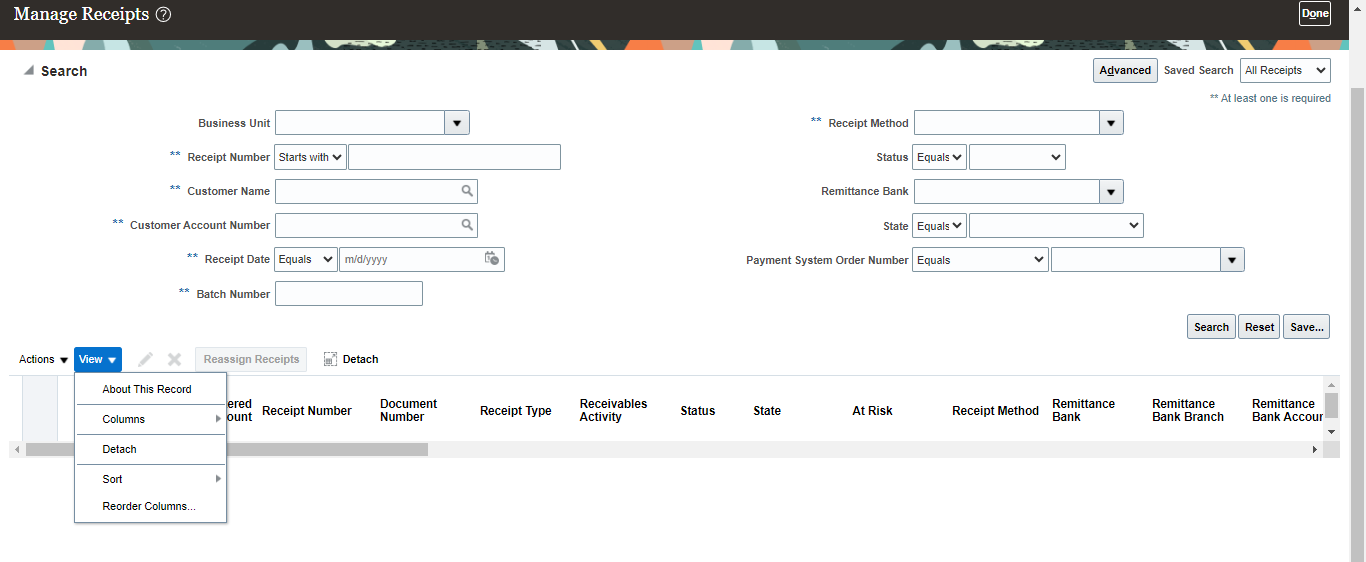Image resolution: width=1366 pixels, height=562 pixels.
Task: Click the Business Unit input field
Action: tap(360, 123)
